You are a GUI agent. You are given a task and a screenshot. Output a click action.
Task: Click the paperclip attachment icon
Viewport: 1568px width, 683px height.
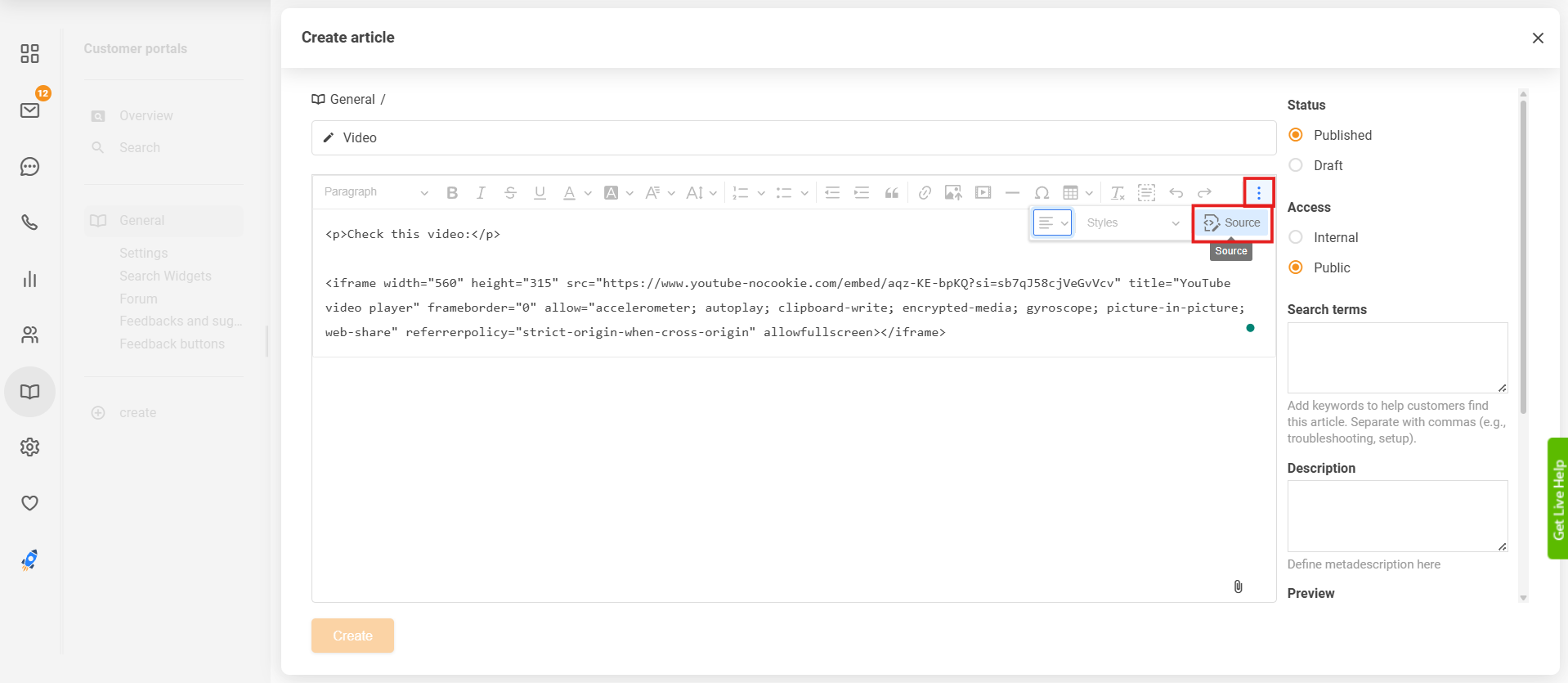click(x=1238, y=586)
